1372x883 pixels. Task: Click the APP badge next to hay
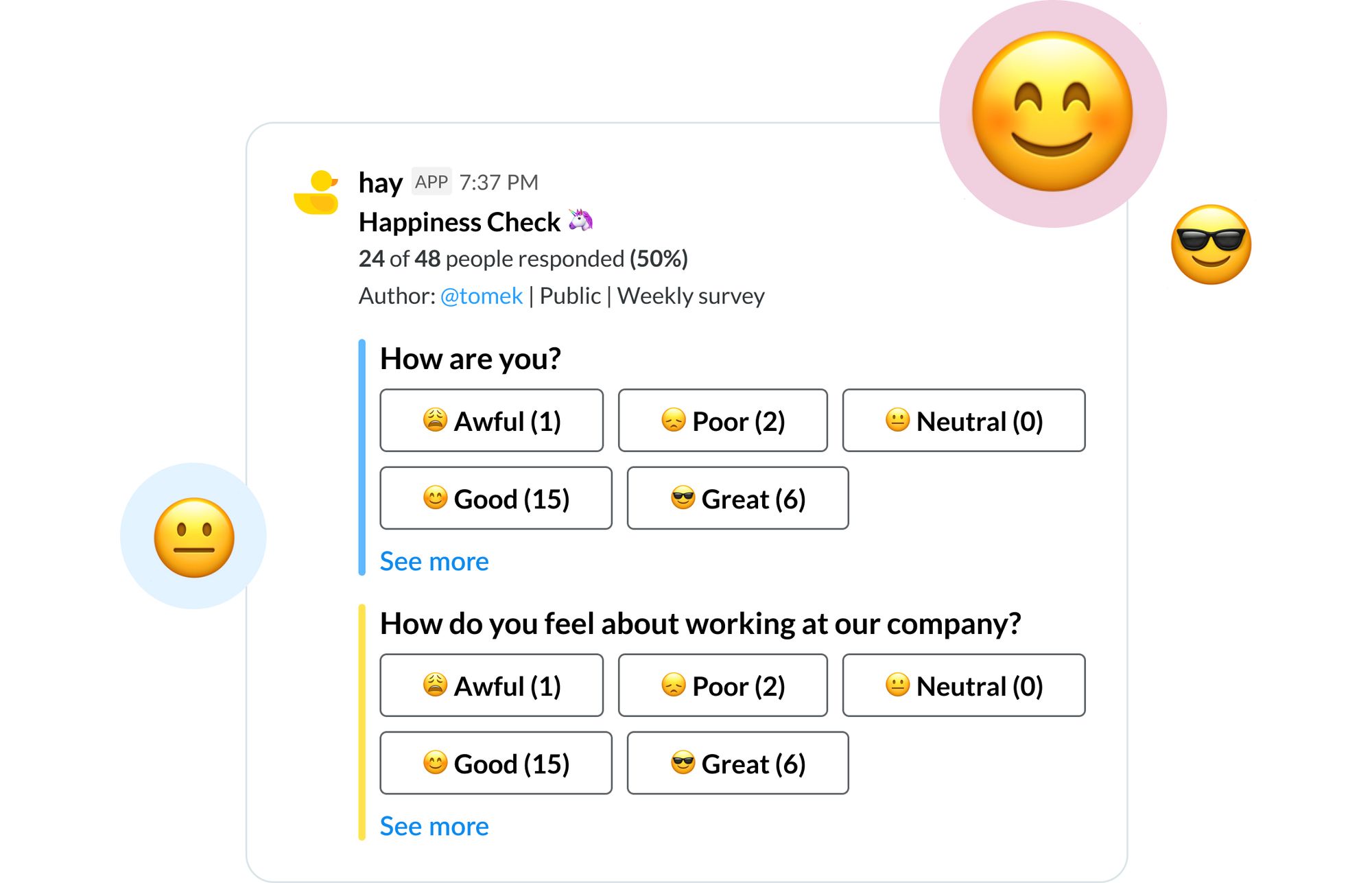click(x=431, y=182)
